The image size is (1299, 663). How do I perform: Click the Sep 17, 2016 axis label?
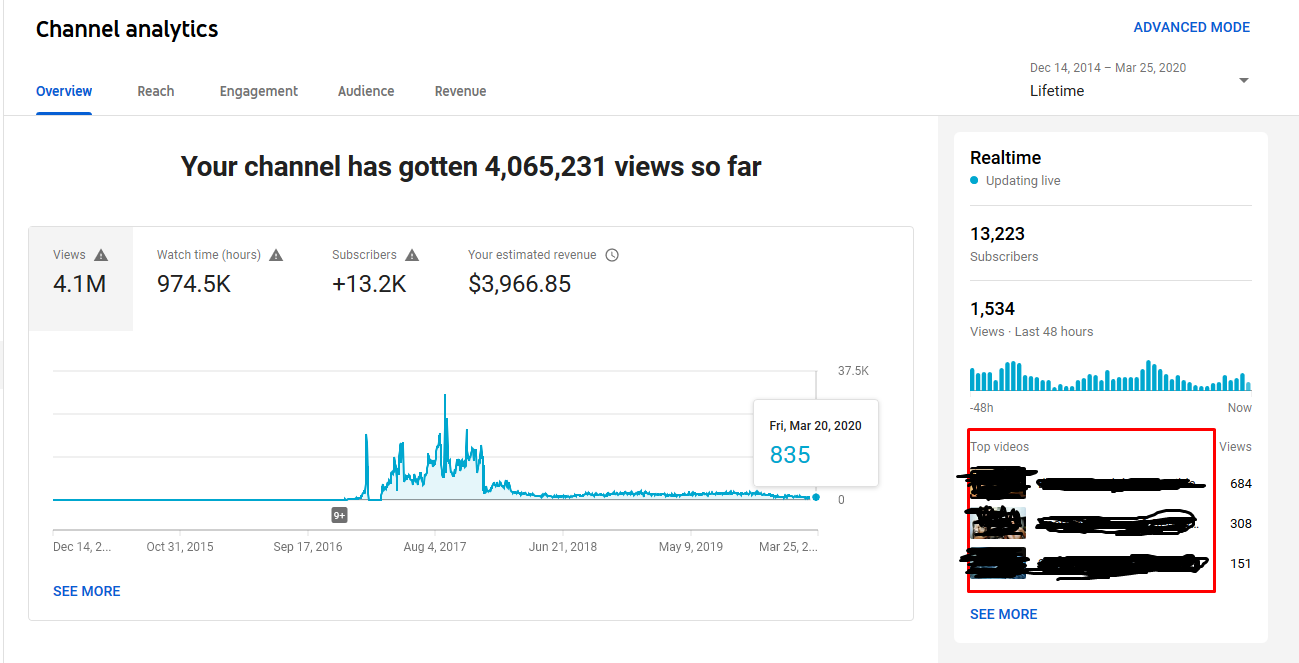pyautogui.click(x=308, y=547)
